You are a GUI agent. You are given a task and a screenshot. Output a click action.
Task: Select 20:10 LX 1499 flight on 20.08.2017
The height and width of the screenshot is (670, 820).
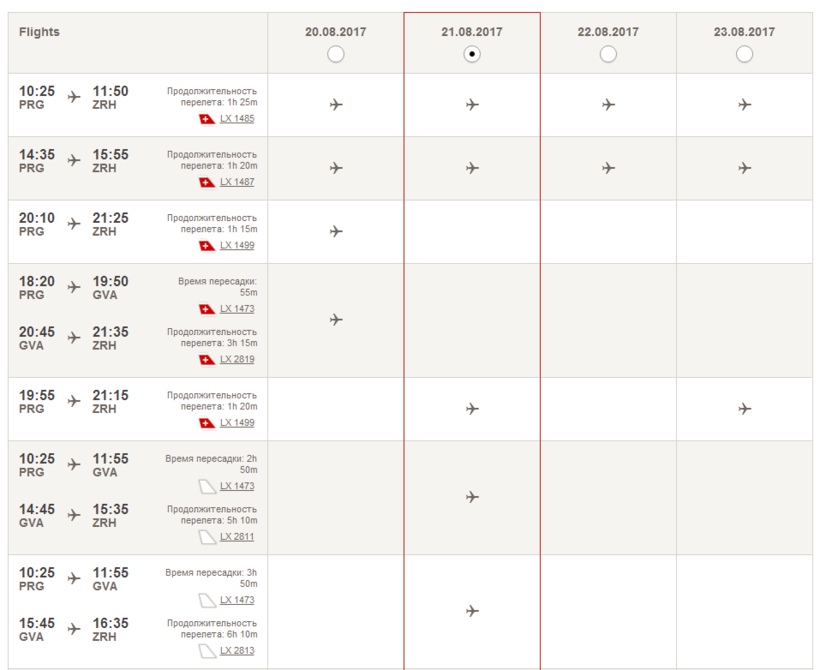click(336, 231)
